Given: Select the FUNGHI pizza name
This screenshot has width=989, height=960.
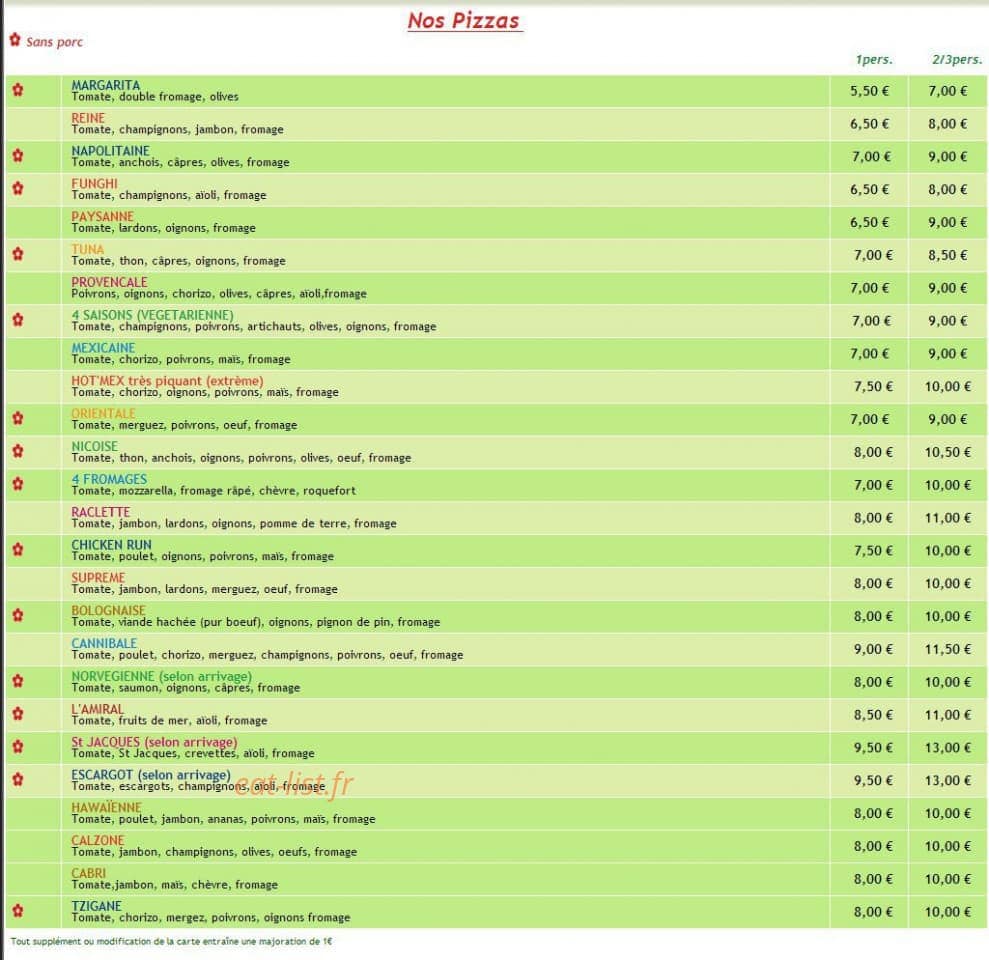Looking at the screenshot, I should click(x=94, y=183).
